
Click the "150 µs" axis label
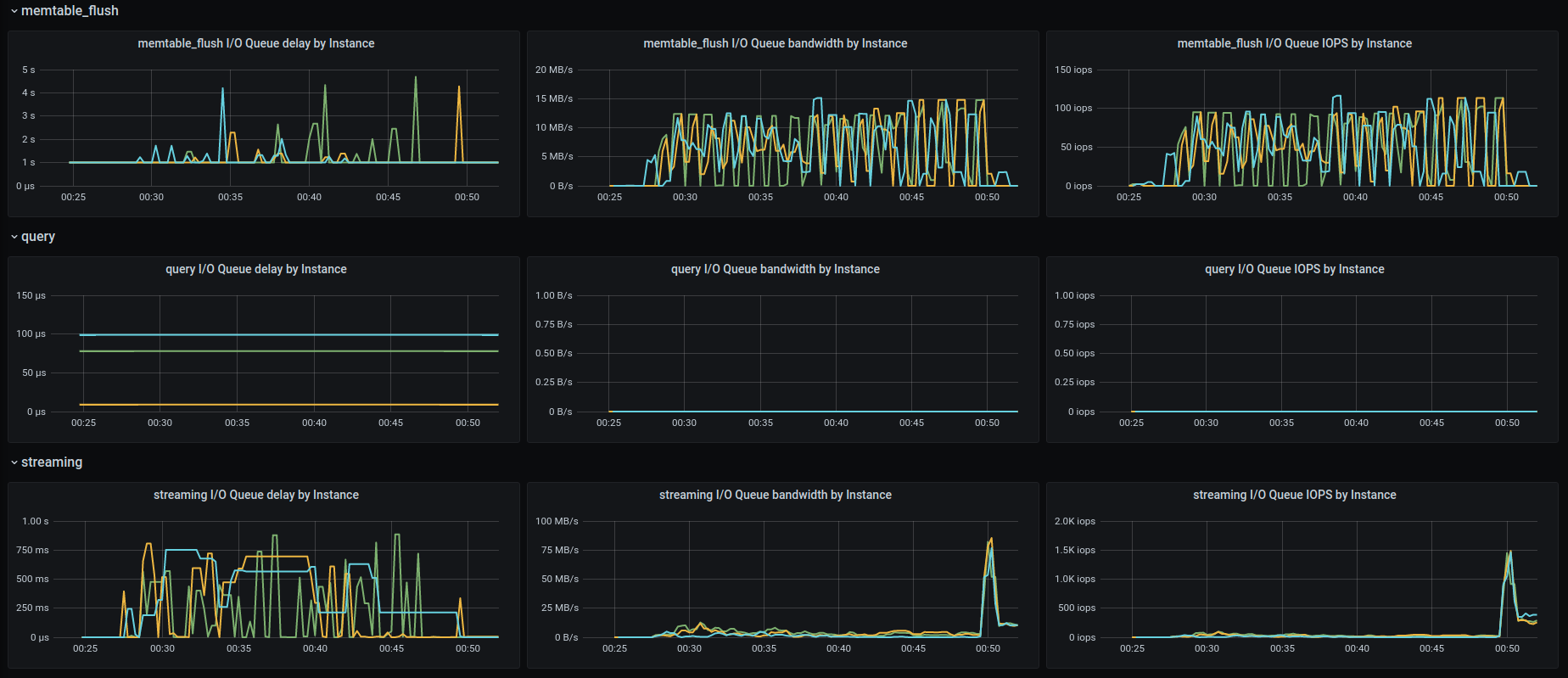click(x=31, y=295)
